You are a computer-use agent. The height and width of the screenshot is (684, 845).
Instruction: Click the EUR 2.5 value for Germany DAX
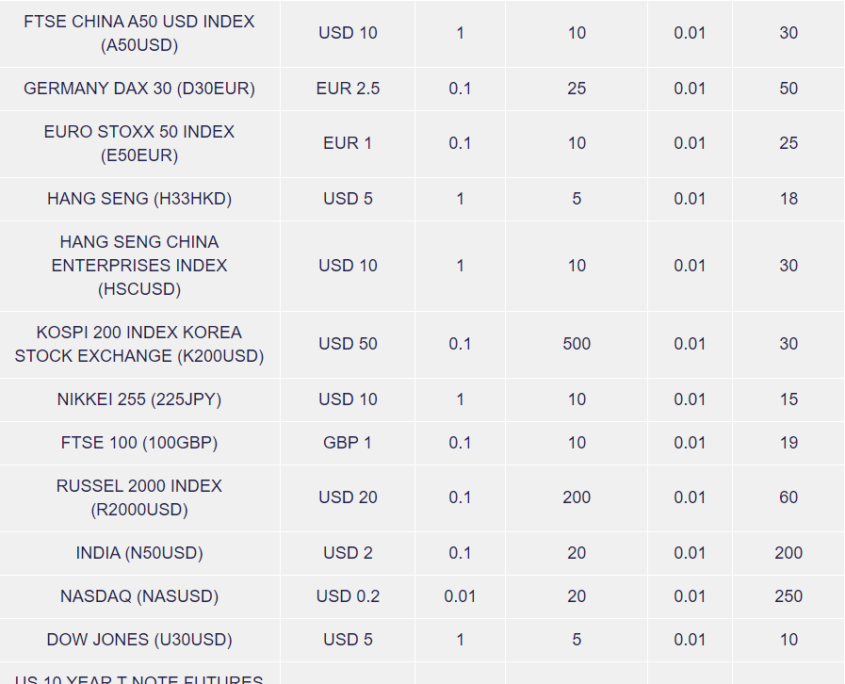[x=348, y=89]
